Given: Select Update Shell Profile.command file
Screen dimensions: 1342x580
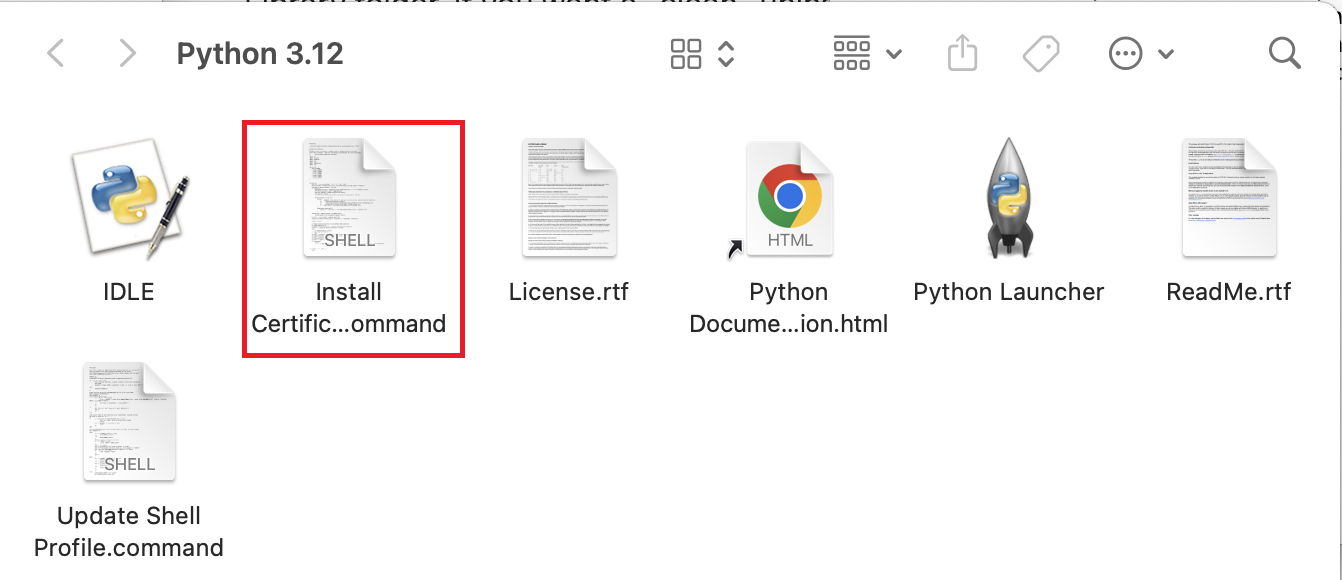Looking at the screenshot, I should coord(129,423).
